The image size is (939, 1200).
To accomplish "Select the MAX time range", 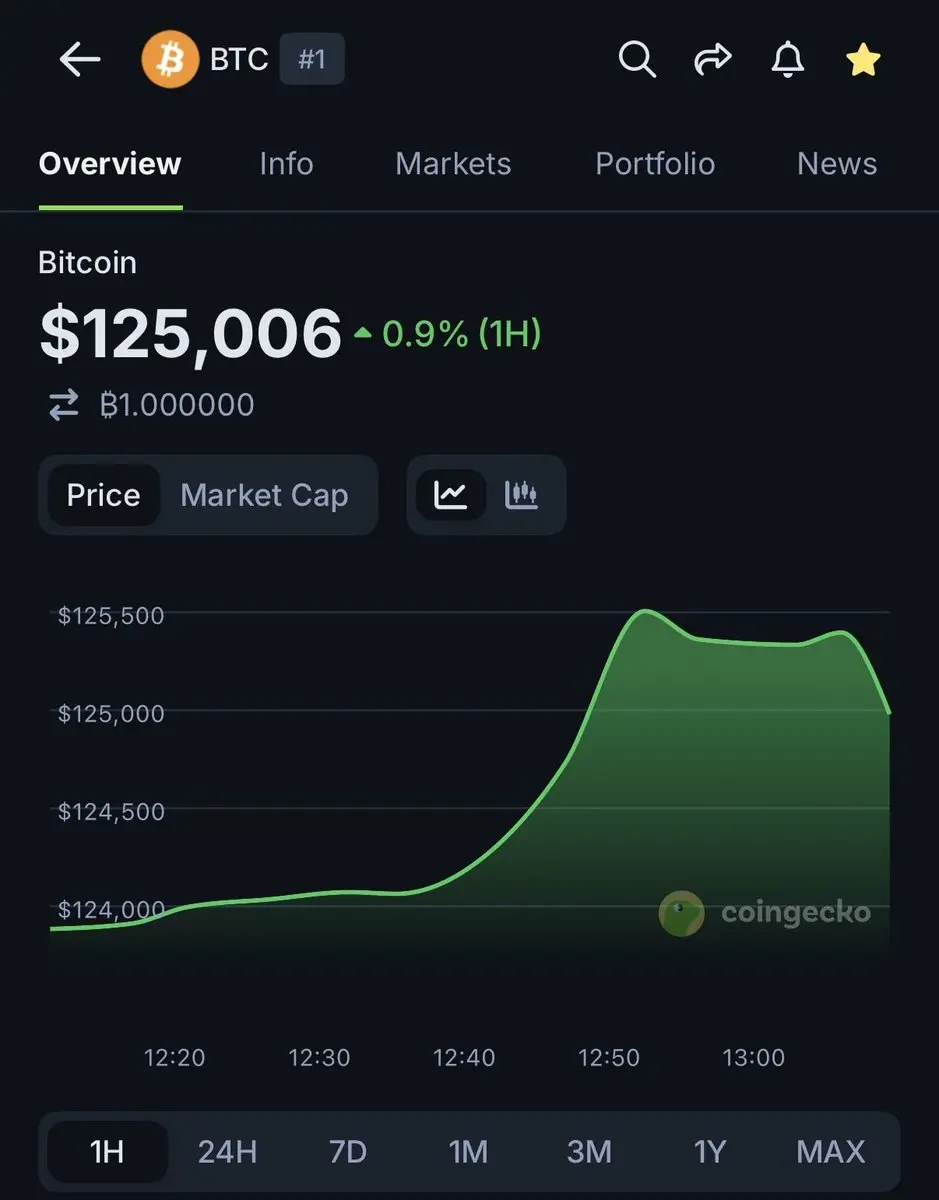I will [830, 1152].
